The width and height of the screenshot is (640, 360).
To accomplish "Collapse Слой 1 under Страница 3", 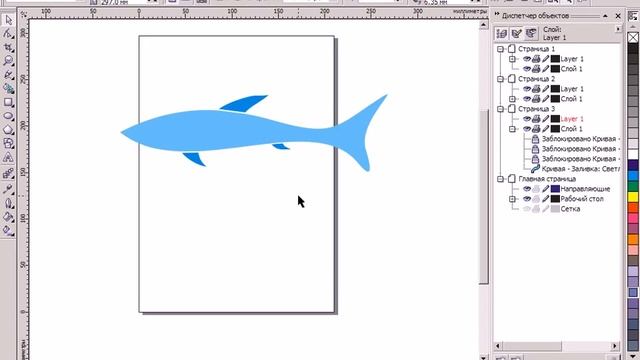I will click(x=513, y=129).
